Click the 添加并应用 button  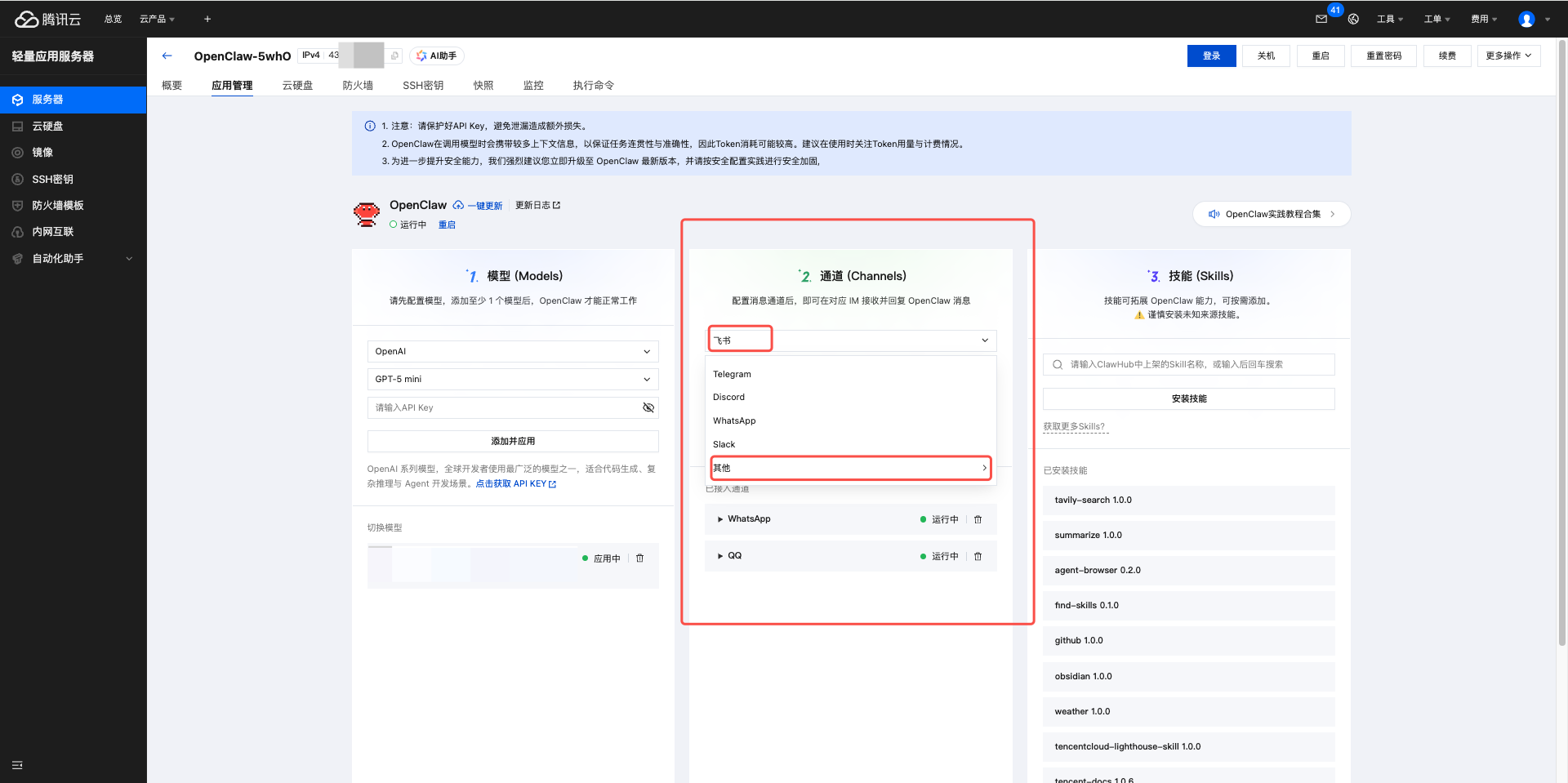512,441
